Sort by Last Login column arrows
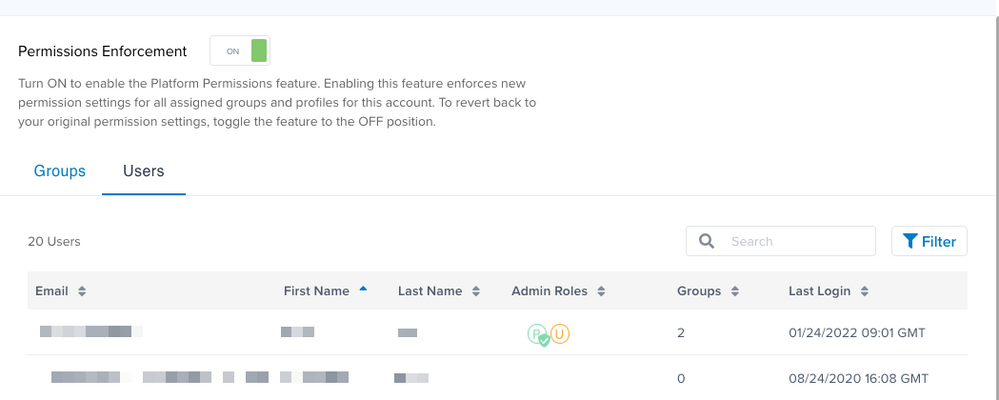 point(865,291)
